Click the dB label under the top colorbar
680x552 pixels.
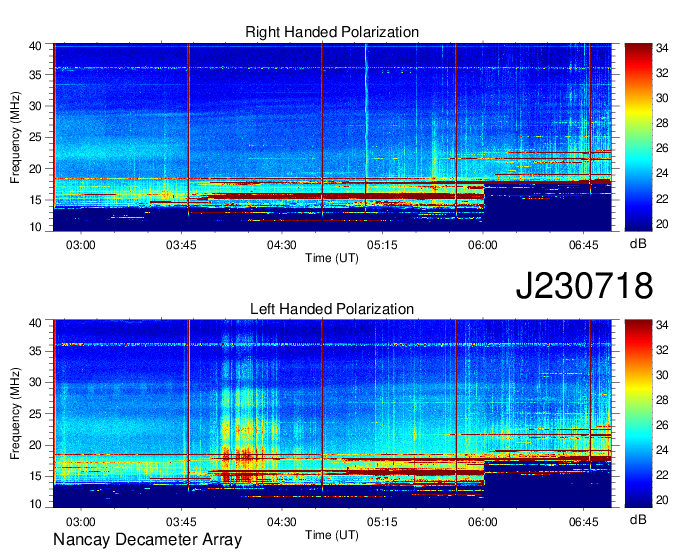[638, 243]
